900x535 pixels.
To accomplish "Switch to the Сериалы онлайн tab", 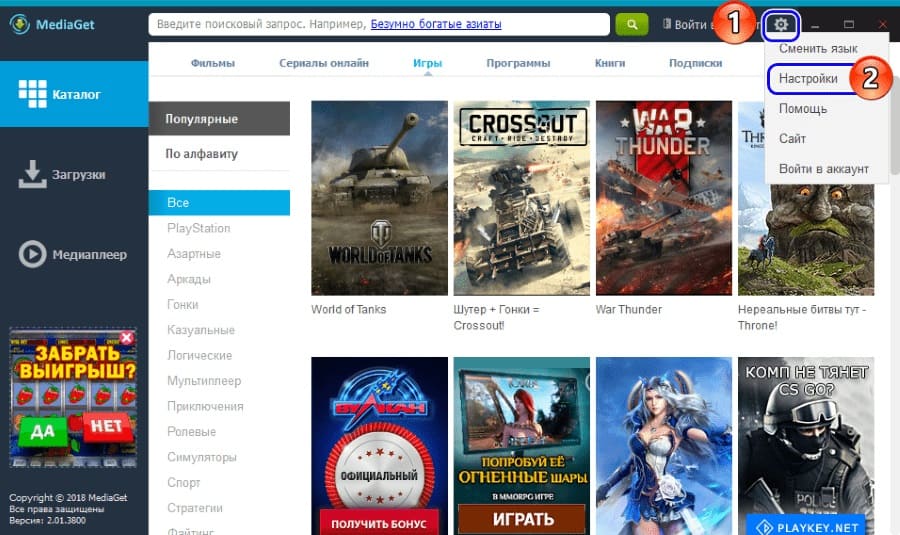I will coord(324,63).
